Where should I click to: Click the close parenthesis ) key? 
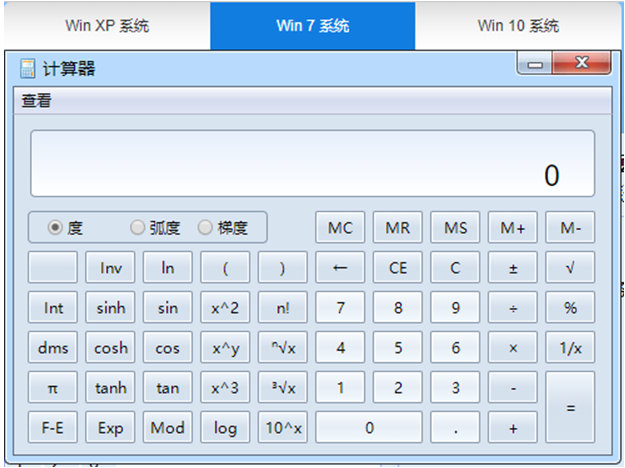(283, 267)
